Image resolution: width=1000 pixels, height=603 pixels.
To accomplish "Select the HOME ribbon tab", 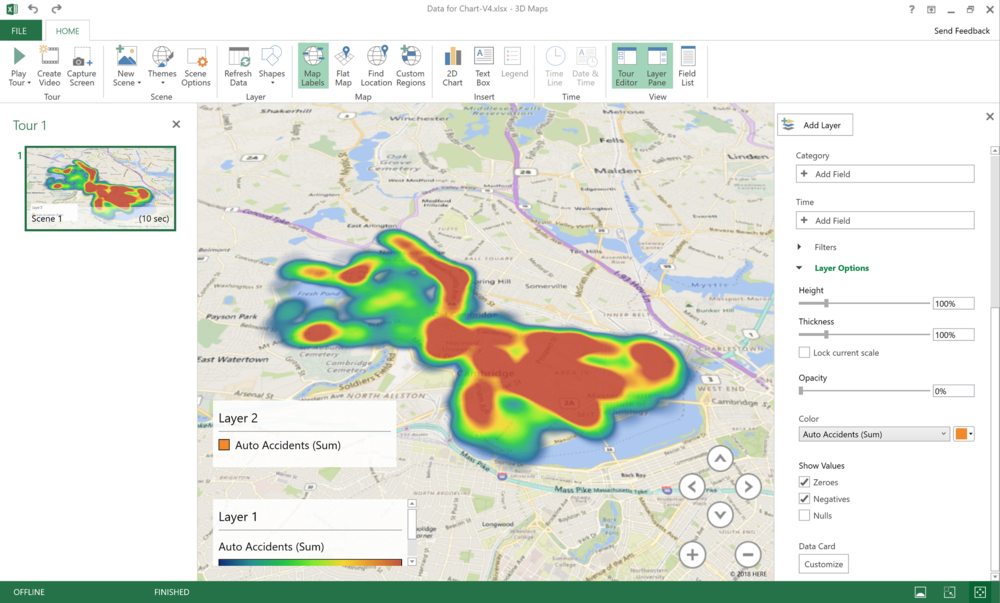I will (67, 30).
